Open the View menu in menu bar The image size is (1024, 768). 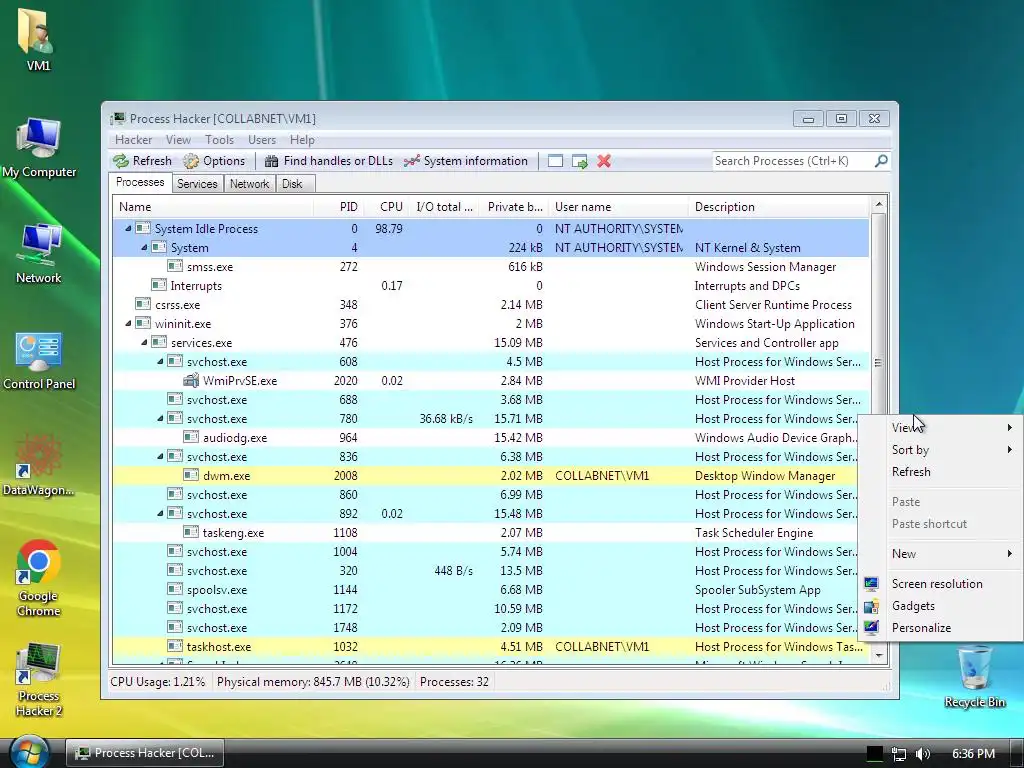click(x=178, y=140)
